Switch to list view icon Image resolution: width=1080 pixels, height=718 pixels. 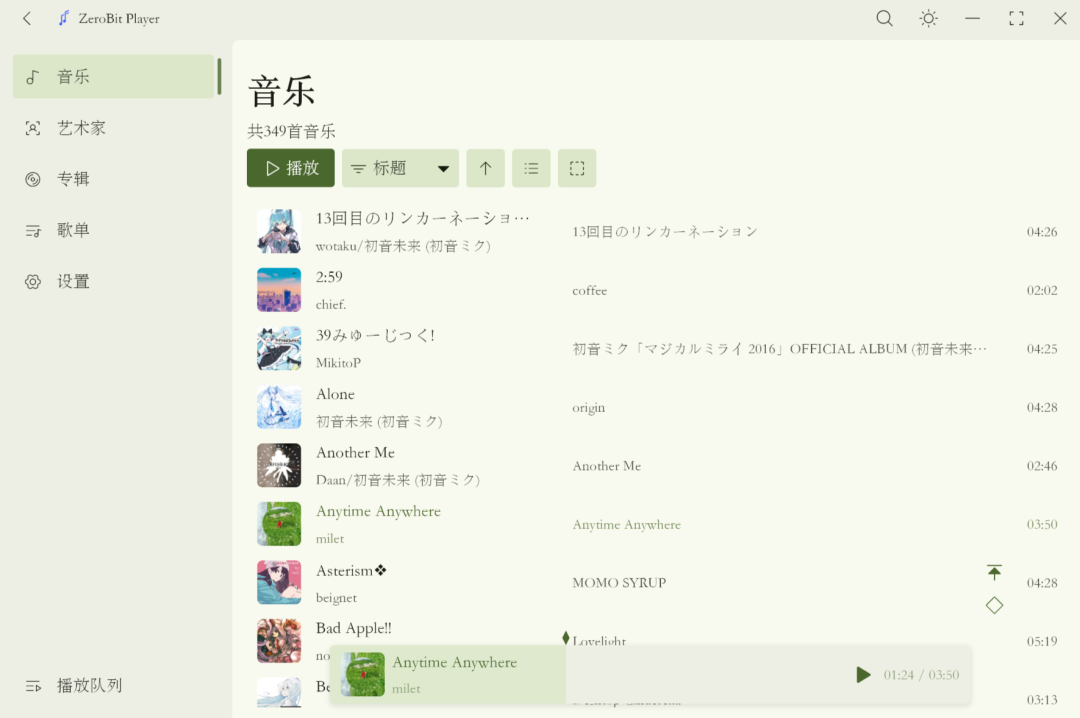(531, 168)
